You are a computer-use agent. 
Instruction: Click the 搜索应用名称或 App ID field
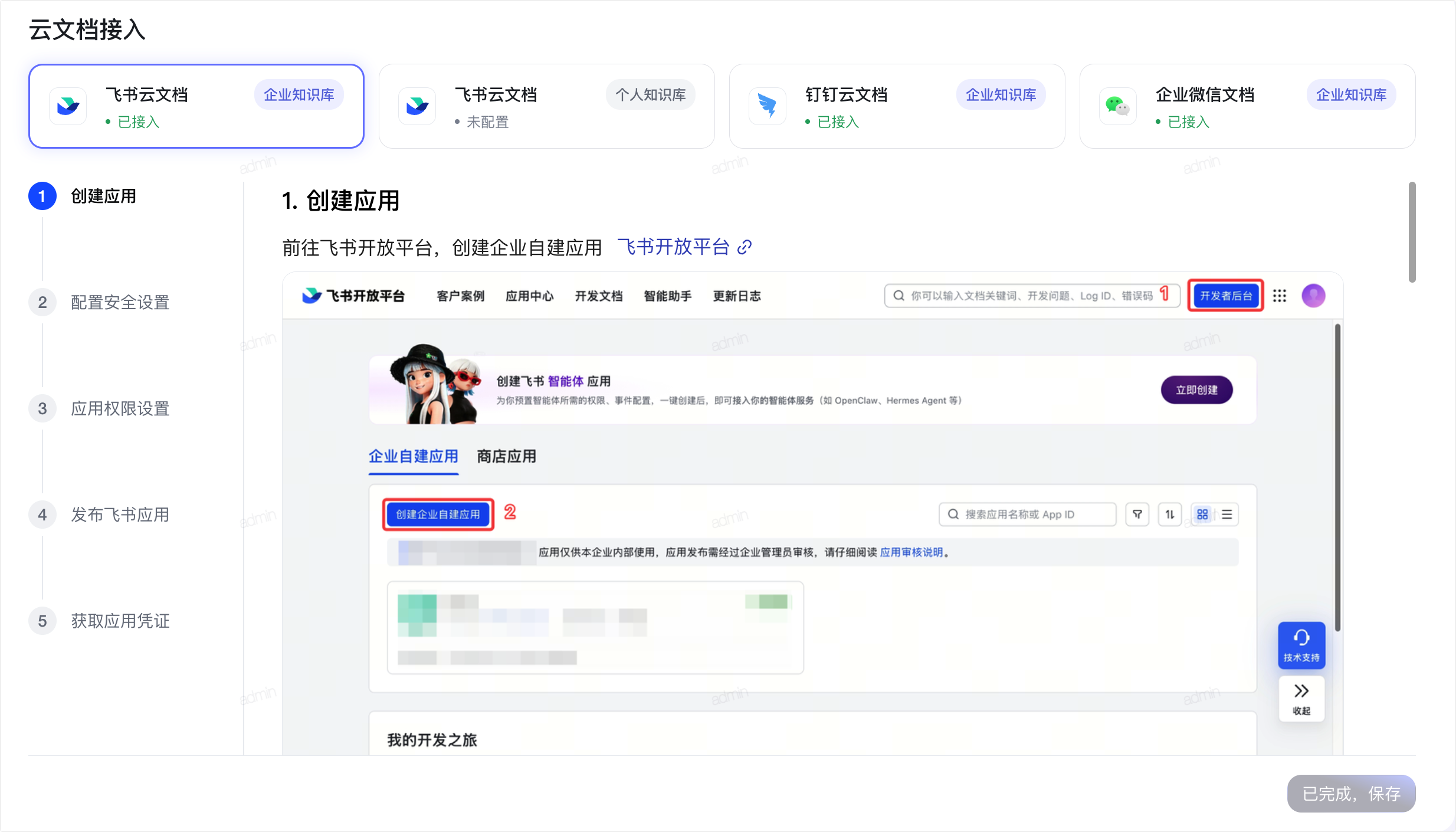(1027, 515)
